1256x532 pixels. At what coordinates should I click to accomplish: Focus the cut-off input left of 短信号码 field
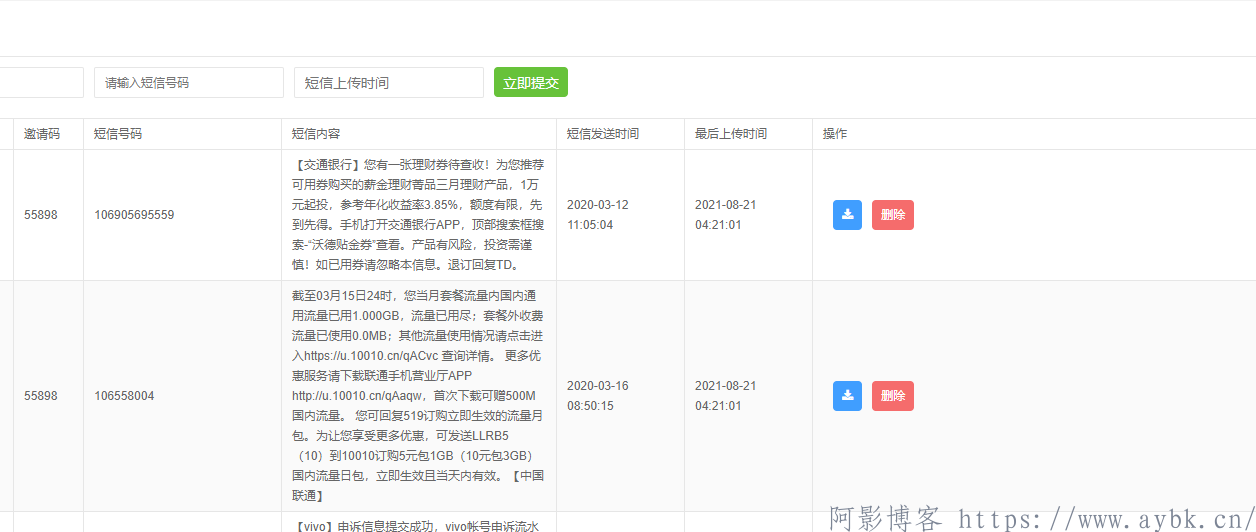pos(42,82)
